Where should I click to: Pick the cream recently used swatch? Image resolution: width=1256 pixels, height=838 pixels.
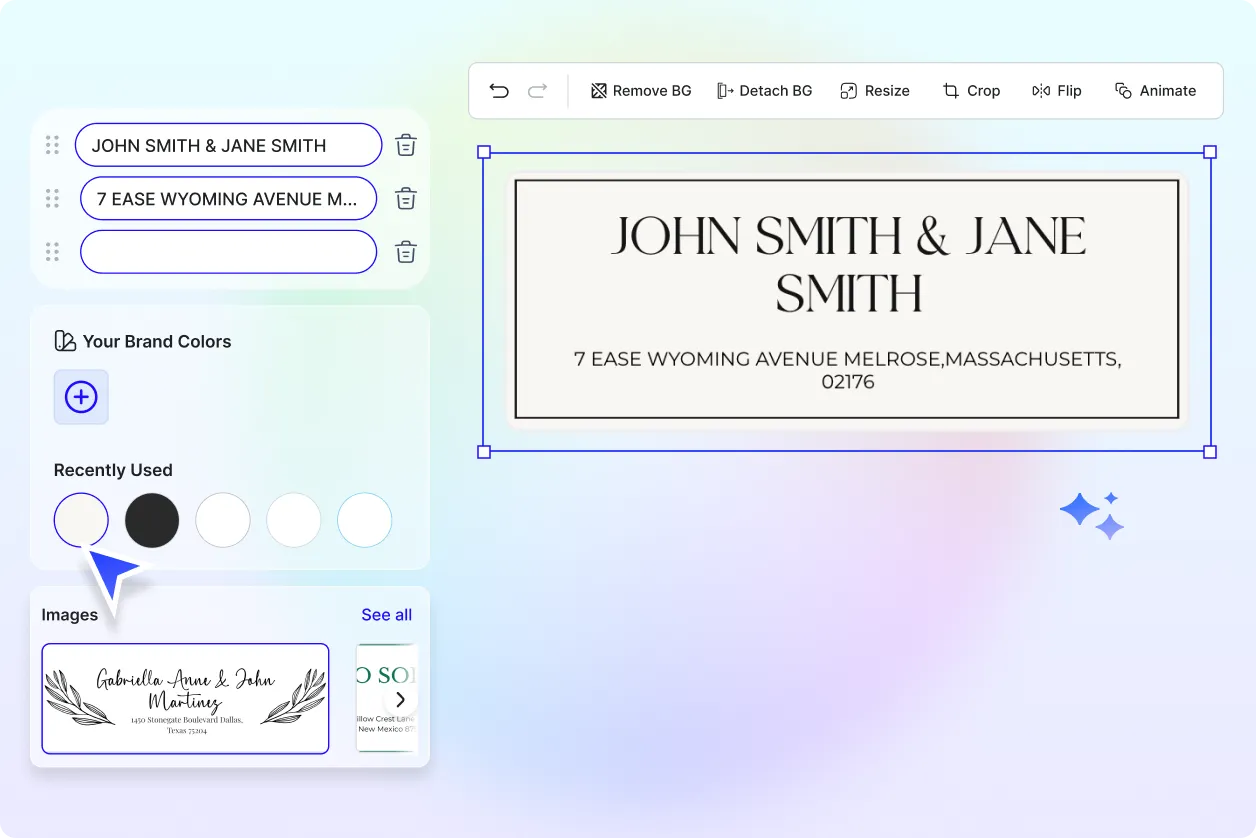tap(81, 520)
